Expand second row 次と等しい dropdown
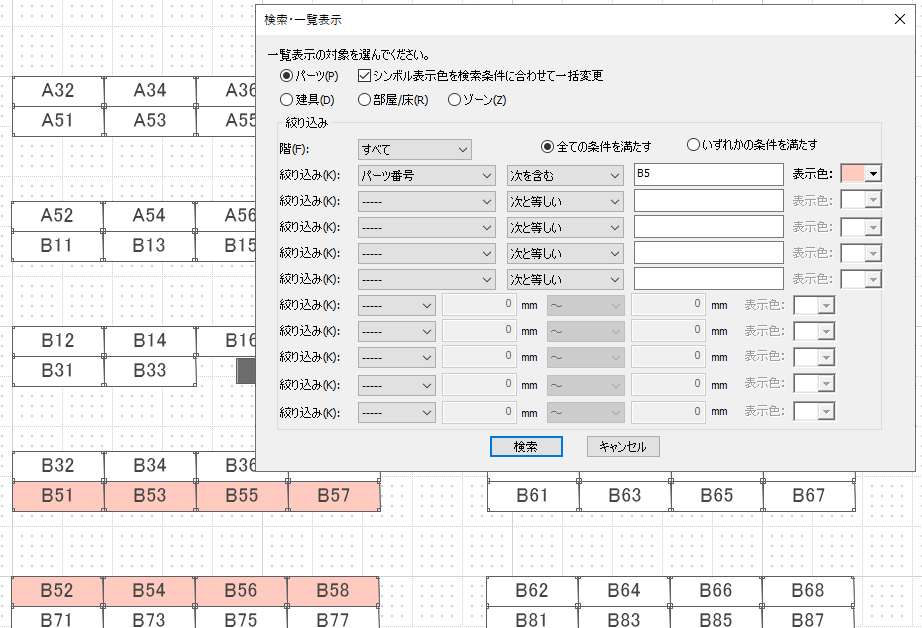Image resolution: width=922 pixels, height=628 pixels. 565,201
